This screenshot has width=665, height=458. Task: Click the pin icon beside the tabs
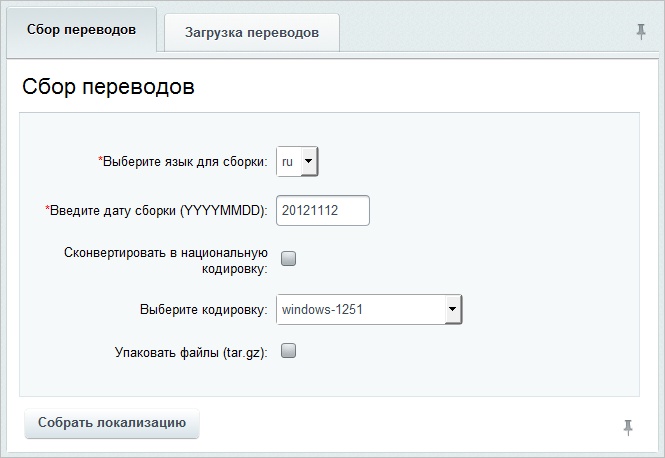[x=641, y=31]
